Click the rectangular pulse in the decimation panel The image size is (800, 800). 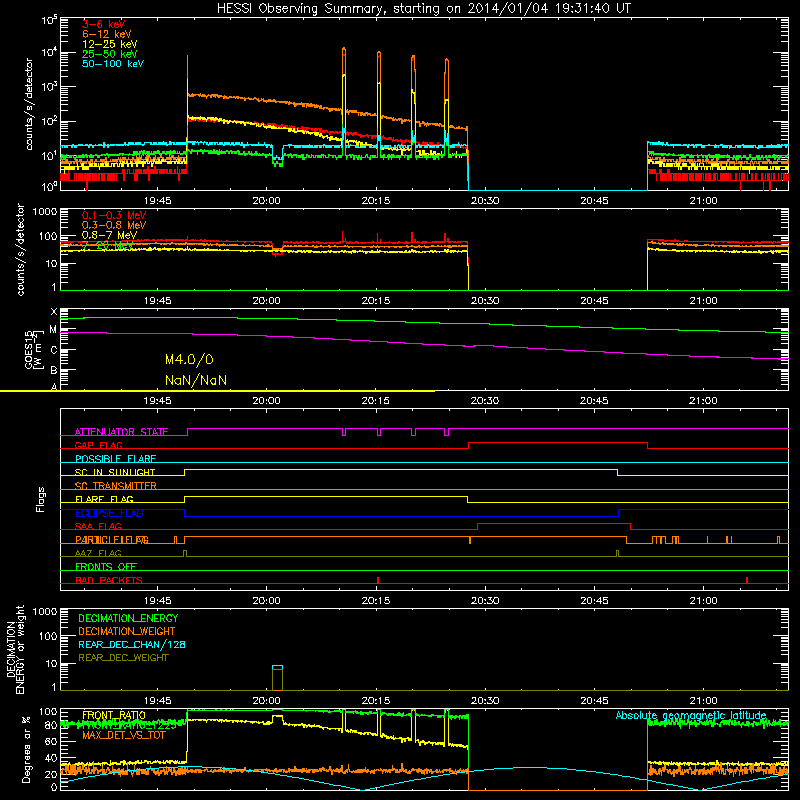click(277, 678)
